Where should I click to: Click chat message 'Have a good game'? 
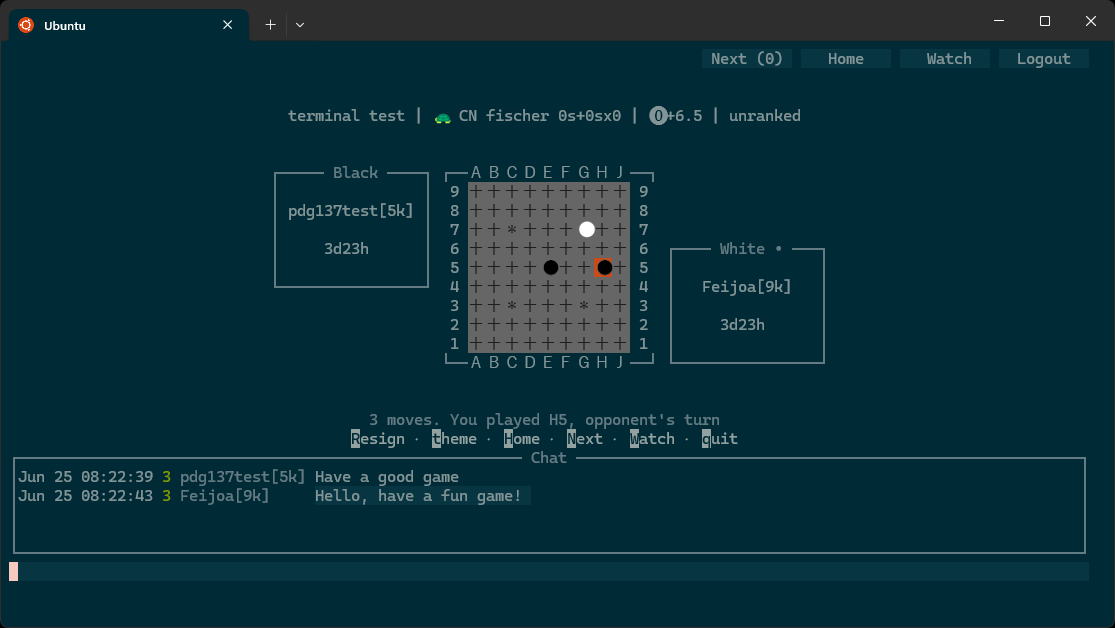coord(387,477)
